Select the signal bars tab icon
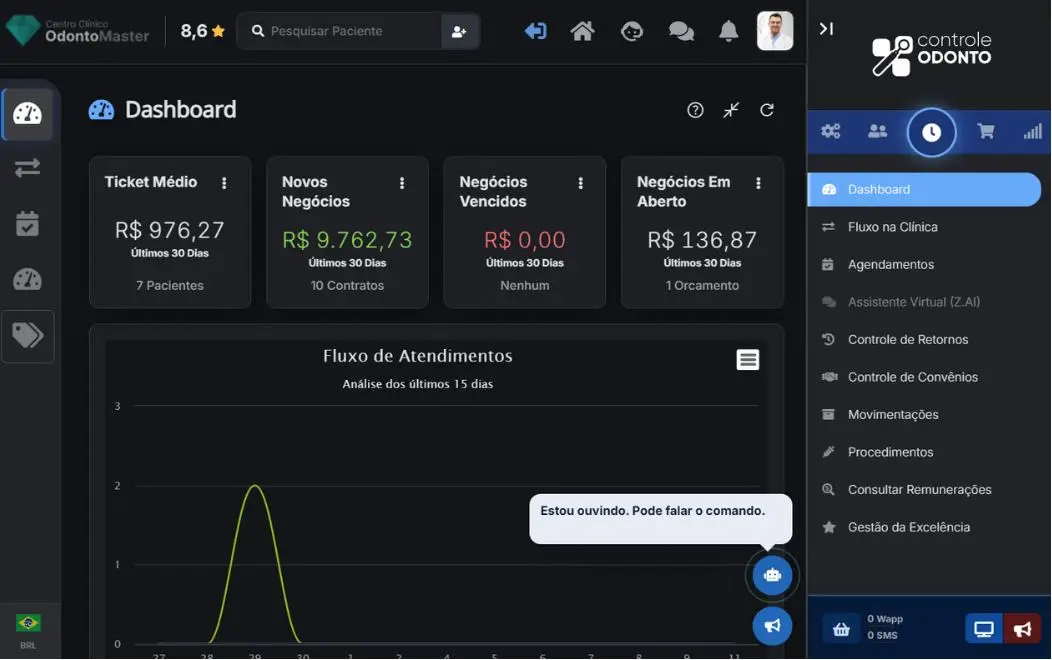Image resolution: width=1052 pixels, height=660 pixels. tap(1033, 131)
